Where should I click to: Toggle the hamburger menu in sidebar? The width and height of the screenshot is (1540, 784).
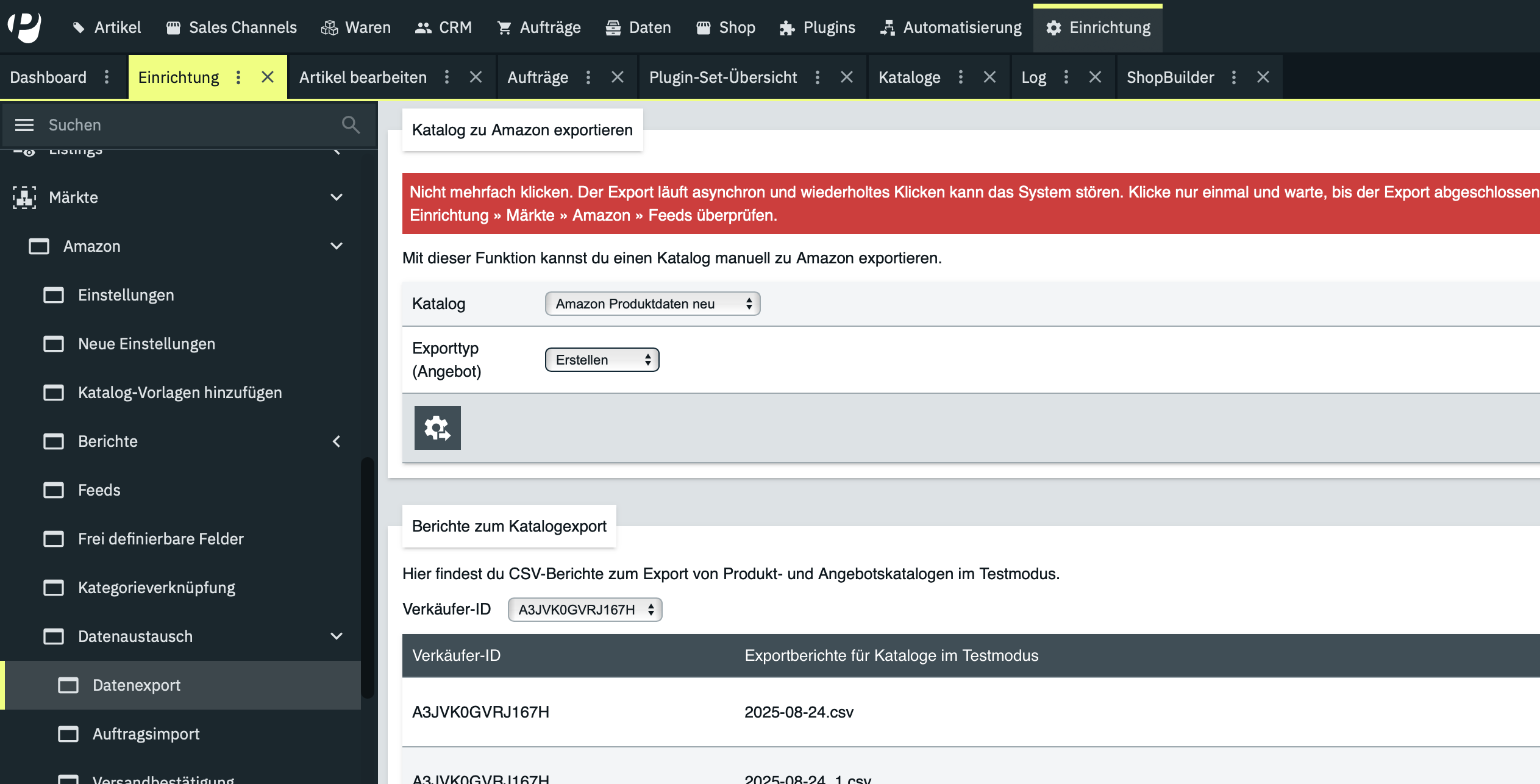coord(24,125)
